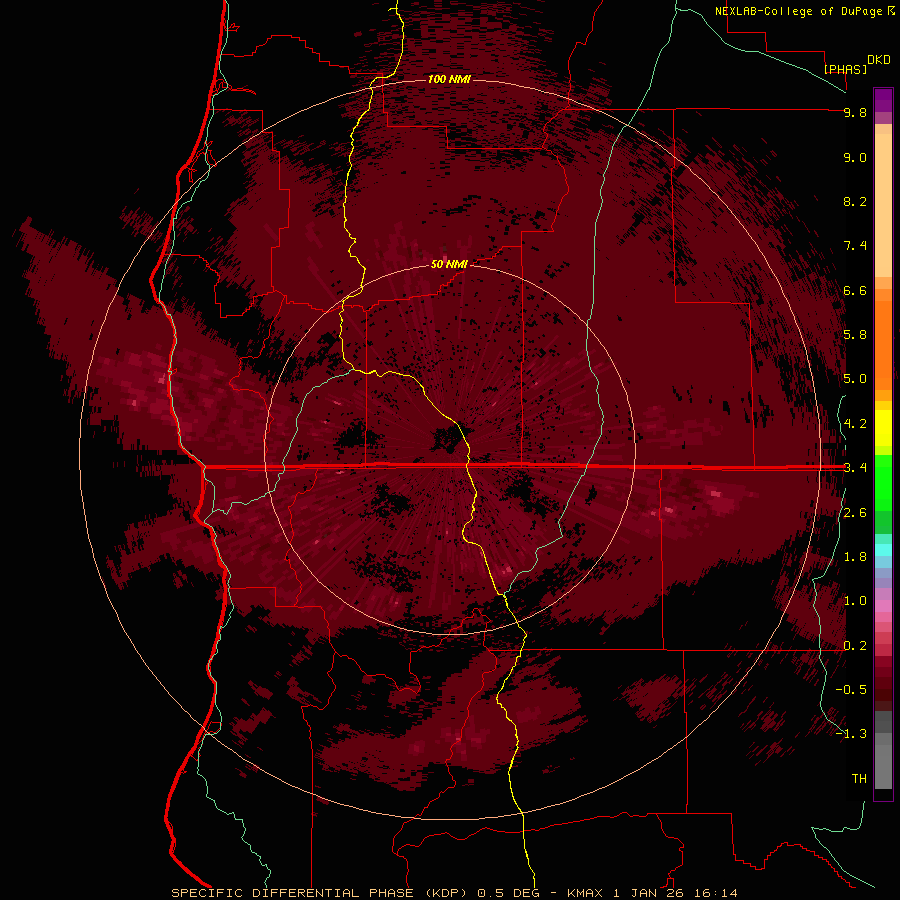
Task: Click the 0.5 DEG elevation text in the caption
Action: point(509,893)
